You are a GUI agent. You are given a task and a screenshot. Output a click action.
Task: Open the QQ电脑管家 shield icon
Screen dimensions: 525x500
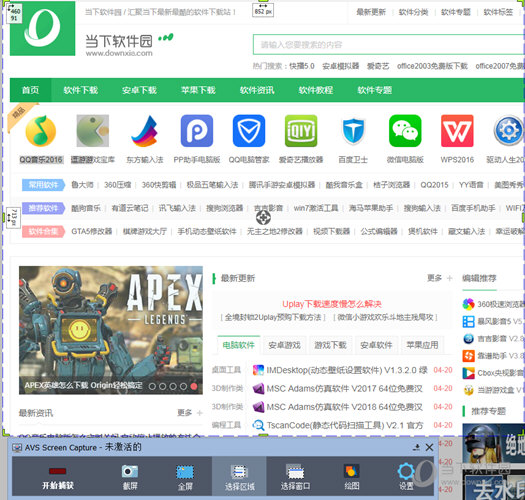coord(249,131)
